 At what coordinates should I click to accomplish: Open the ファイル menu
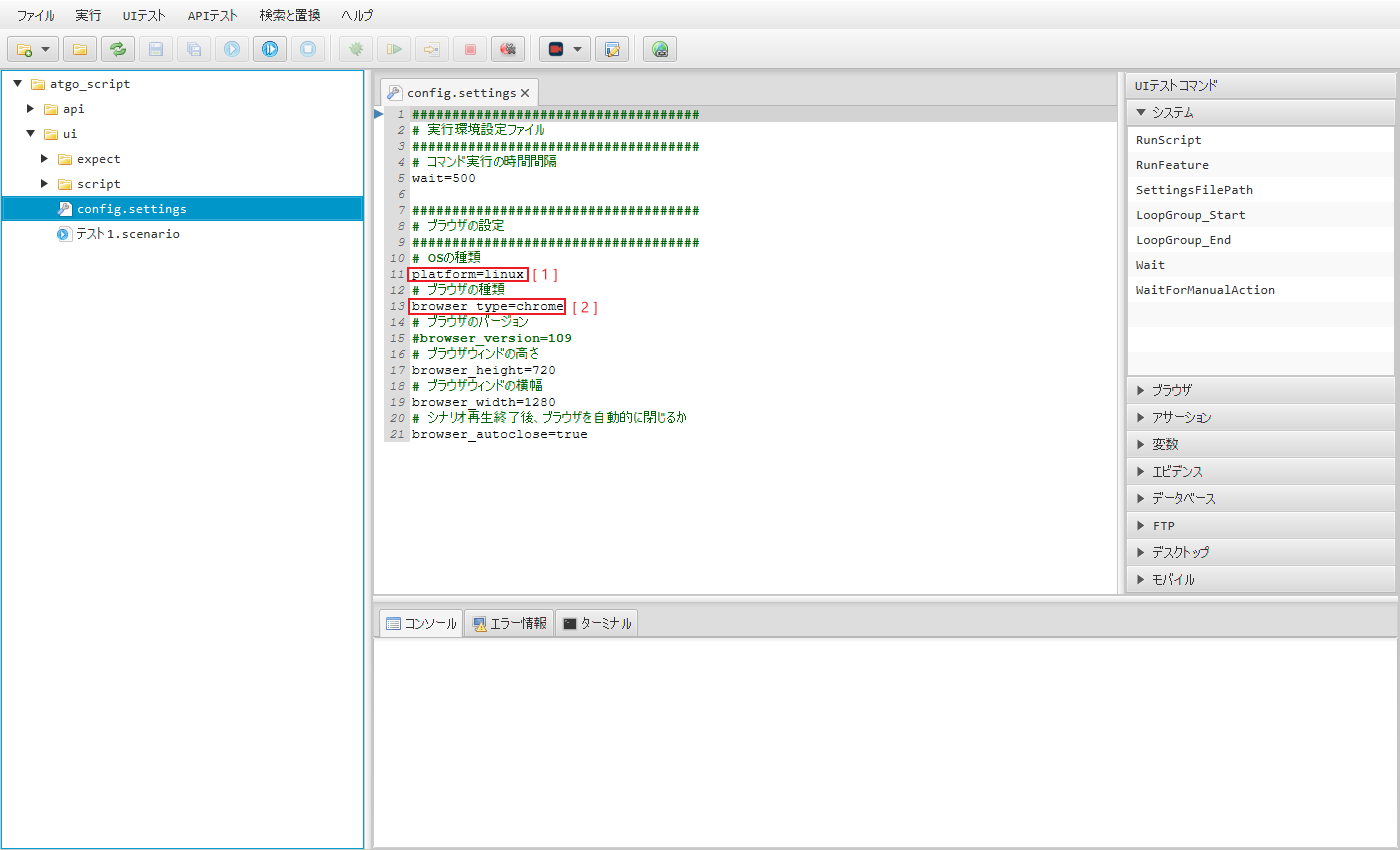point(36,16)
